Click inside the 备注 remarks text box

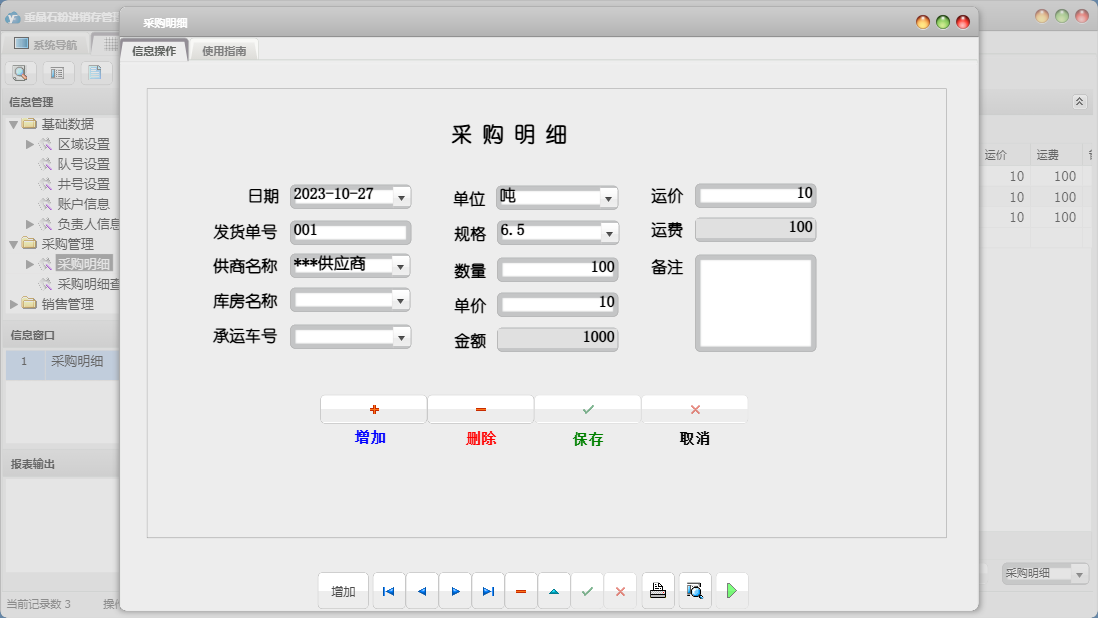click(x=755, y=300)
